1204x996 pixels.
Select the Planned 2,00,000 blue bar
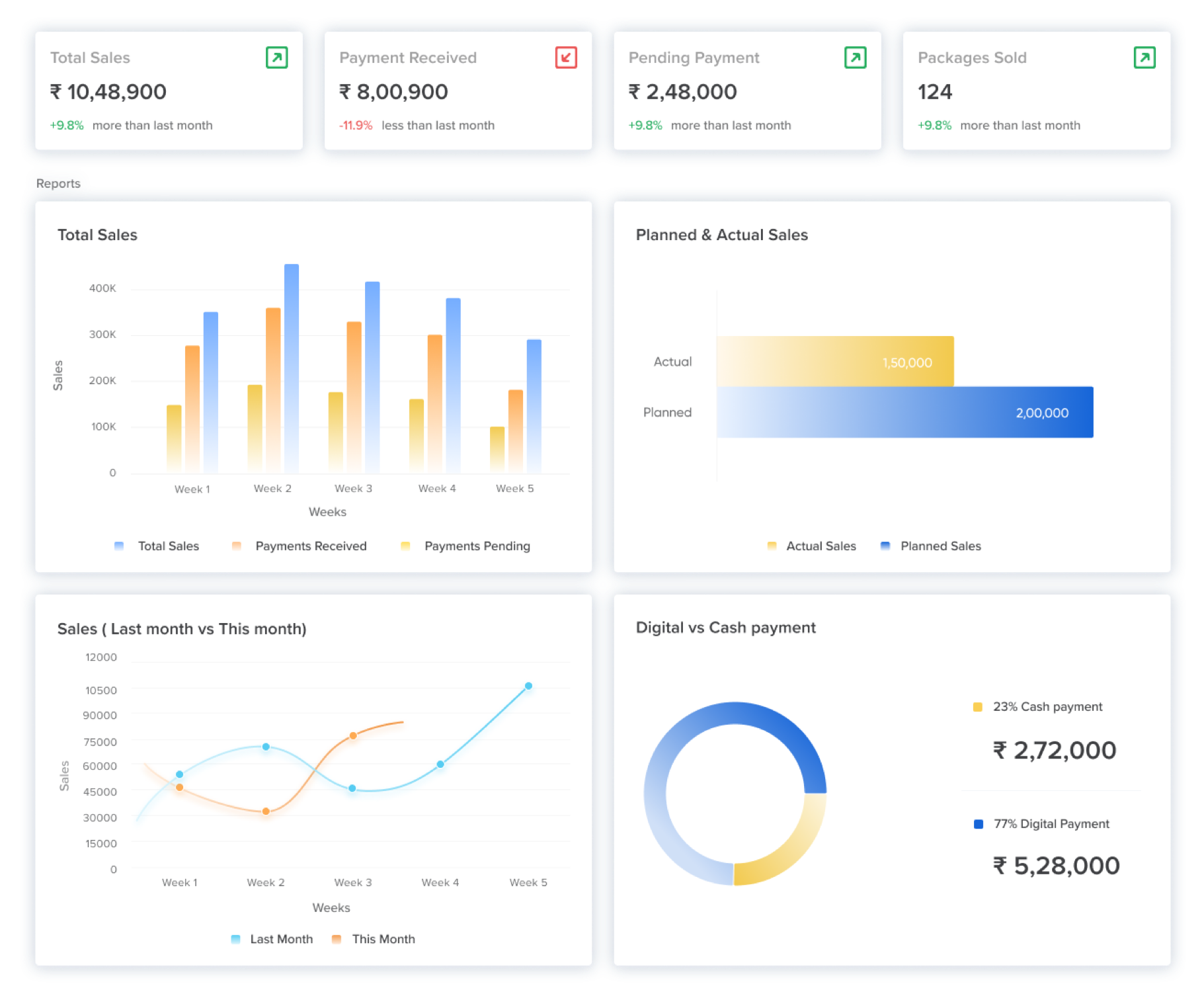point(904,413)
